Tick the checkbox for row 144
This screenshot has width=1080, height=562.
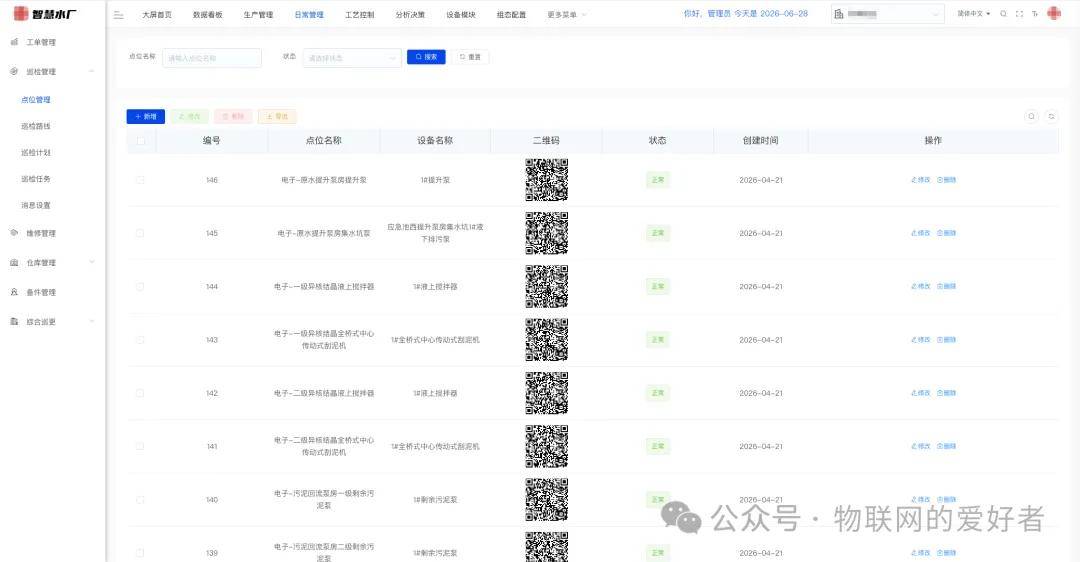click(x=140, y=287)
